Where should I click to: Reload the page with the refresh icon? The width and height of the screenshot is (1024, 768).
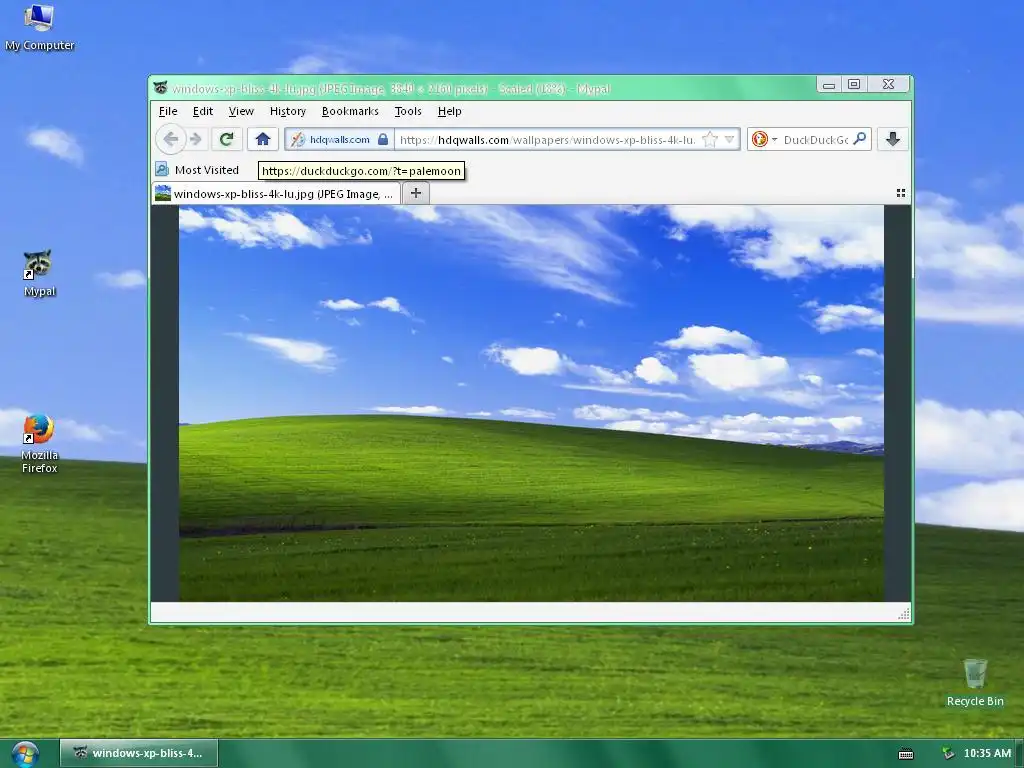227,139
